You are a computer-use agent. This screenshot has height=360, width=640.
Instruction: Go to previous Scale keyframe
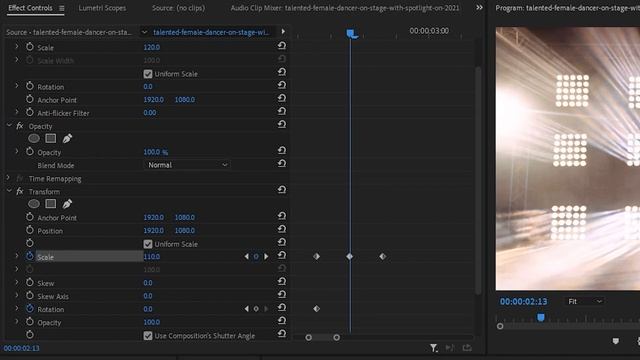(247, 256)
